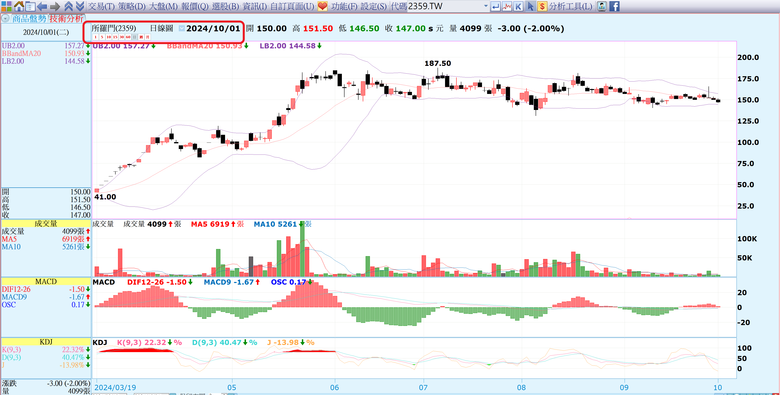Click the 日線圖 chart type label
The height and width of the screenshot is (395, 780).
[x=162, y=28]
